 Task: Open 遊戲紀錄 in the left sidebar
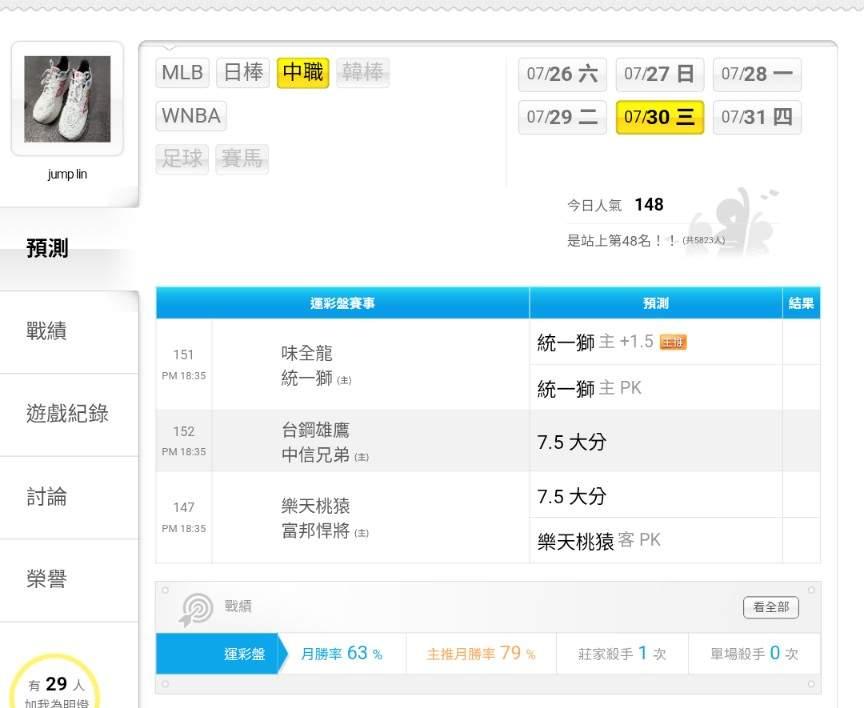[x=67, y=414]
